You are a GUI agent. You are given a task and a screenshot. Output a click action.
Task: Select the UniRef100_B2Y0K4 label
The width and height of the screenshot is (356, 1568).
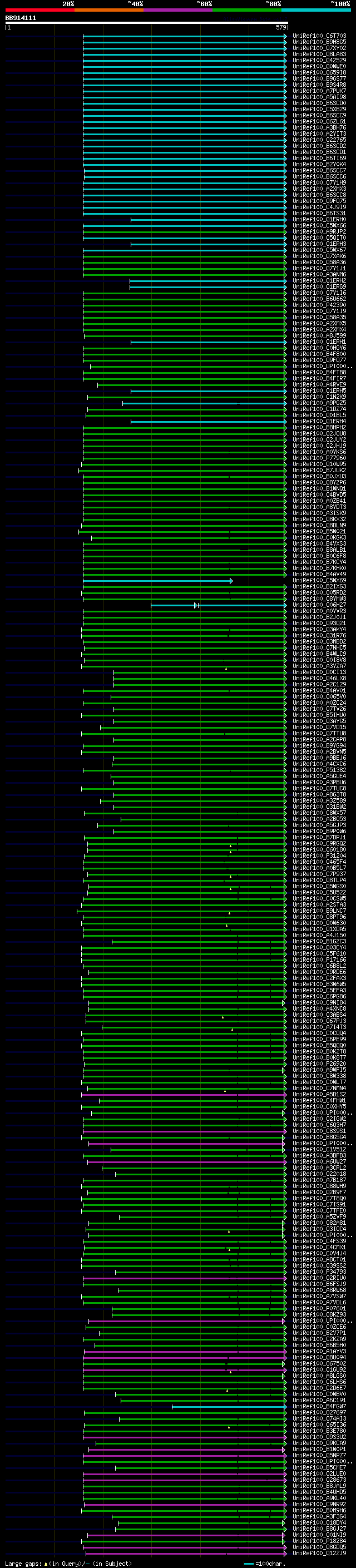click(x=319, y=164)
